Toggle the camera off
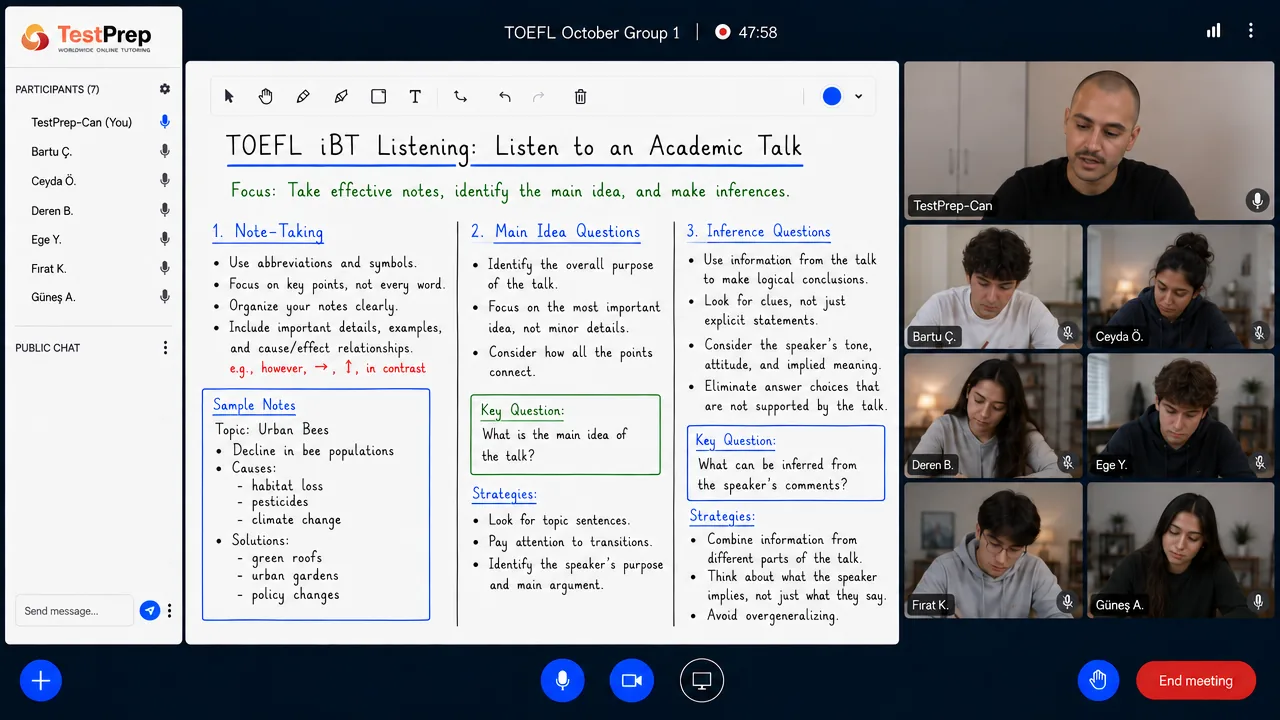The height and width of the screenshot is (720, 1280). click(631, 681)
